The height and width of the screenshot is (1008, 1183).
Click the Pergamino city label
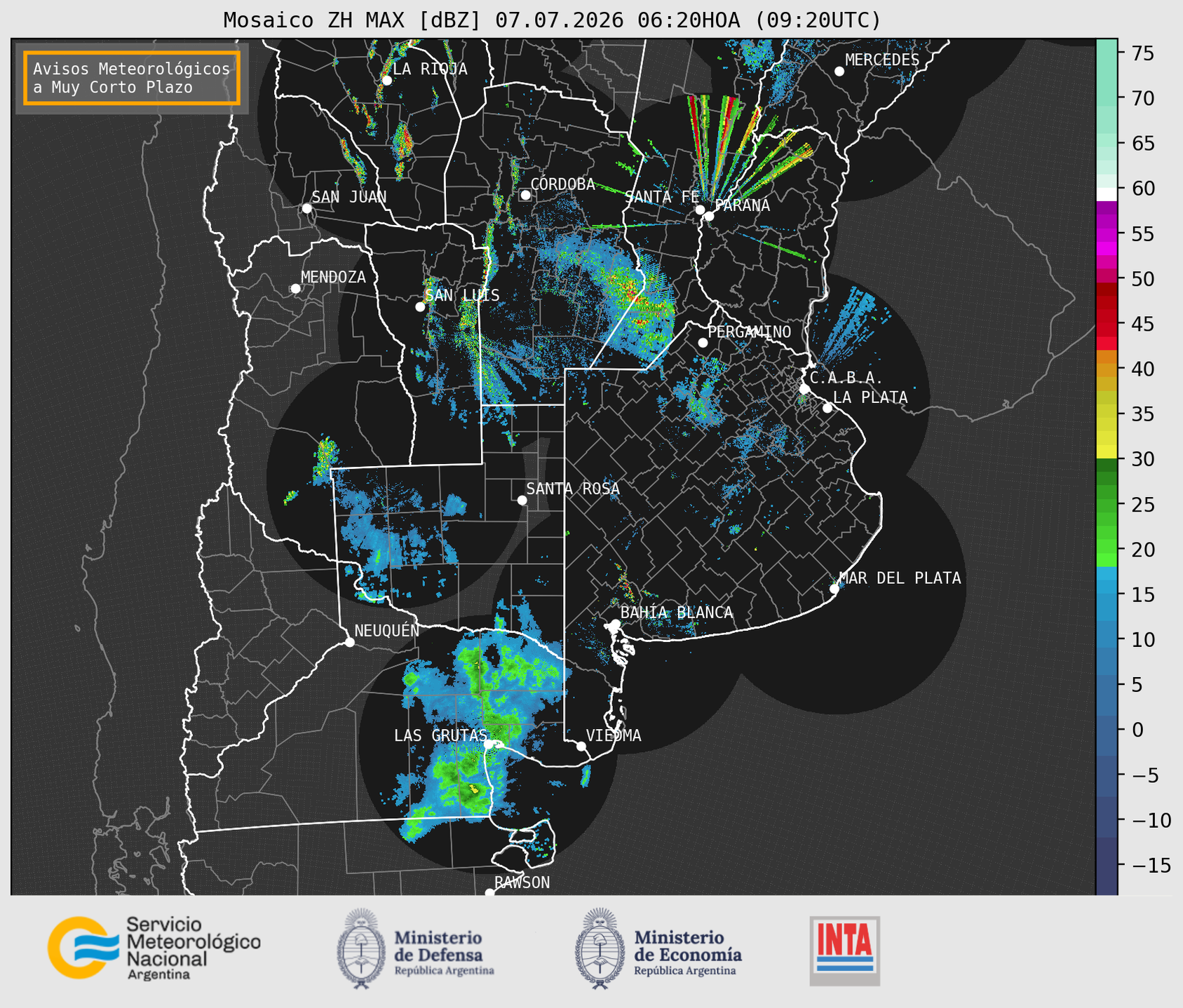pyautogui.click(x=750, y=332)
